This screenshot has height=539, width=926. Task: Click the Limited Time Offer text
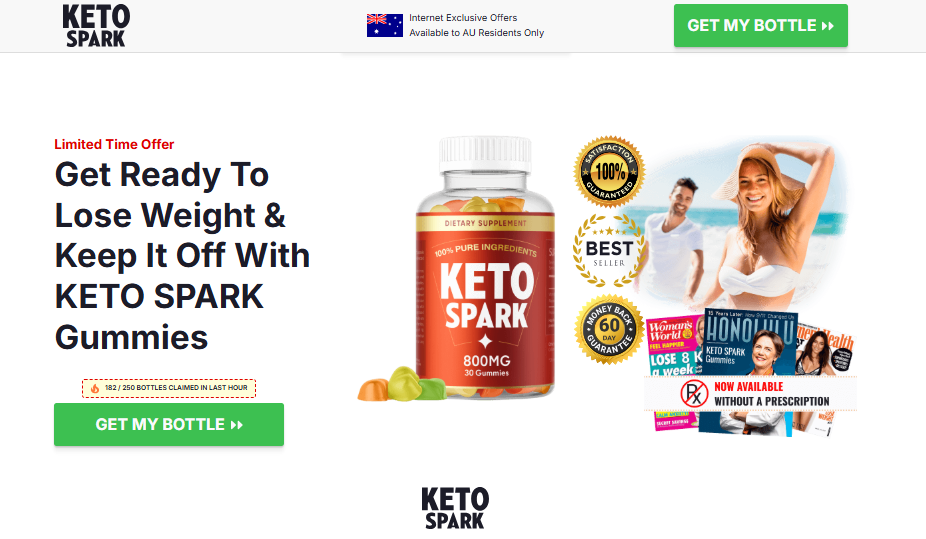pos(114,145)
